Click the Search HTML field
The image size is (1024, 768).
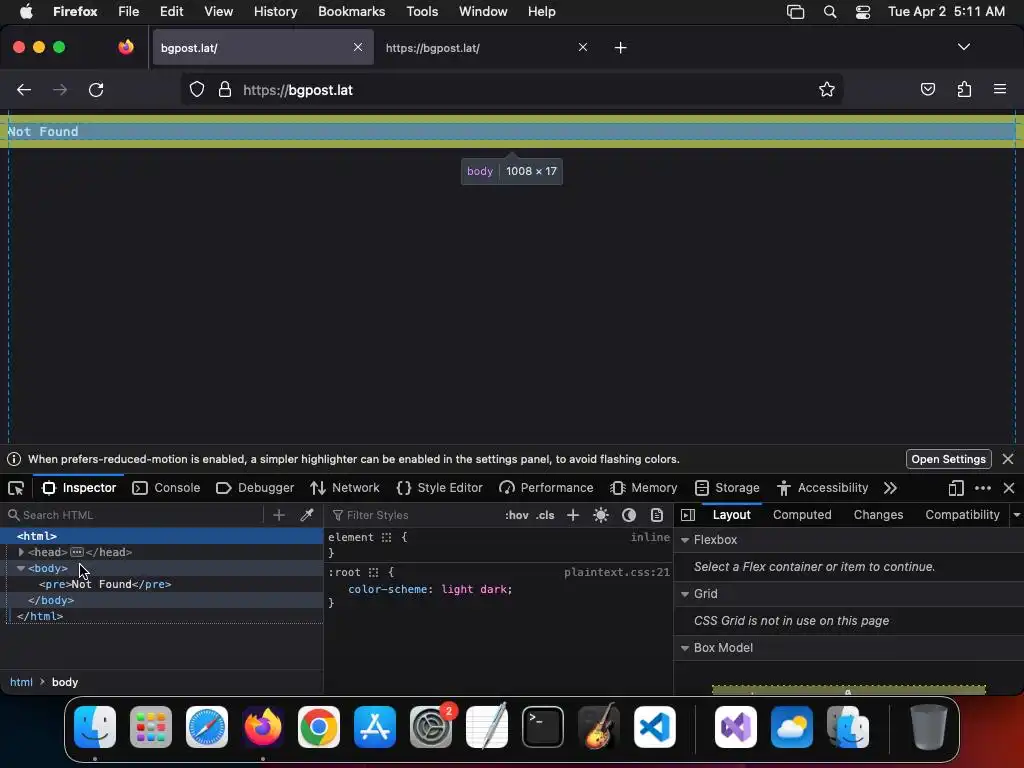tap(133, 515)
